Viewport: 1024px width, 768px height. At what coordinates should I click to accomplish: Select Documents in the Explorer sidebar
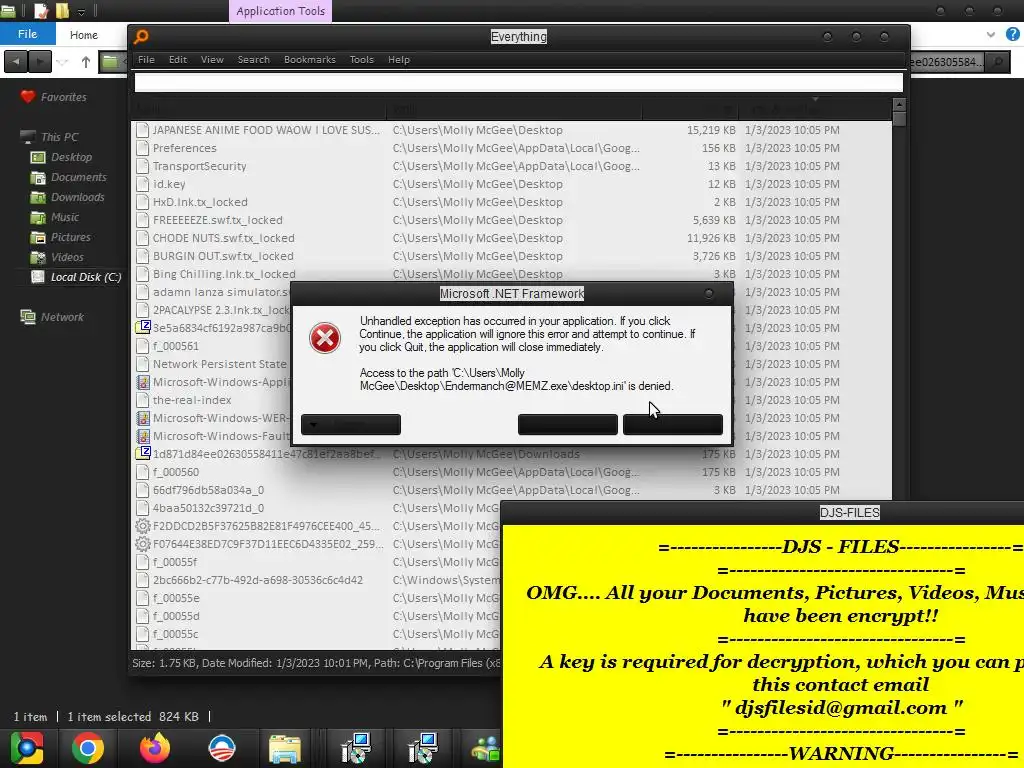(x=78, y=177)
